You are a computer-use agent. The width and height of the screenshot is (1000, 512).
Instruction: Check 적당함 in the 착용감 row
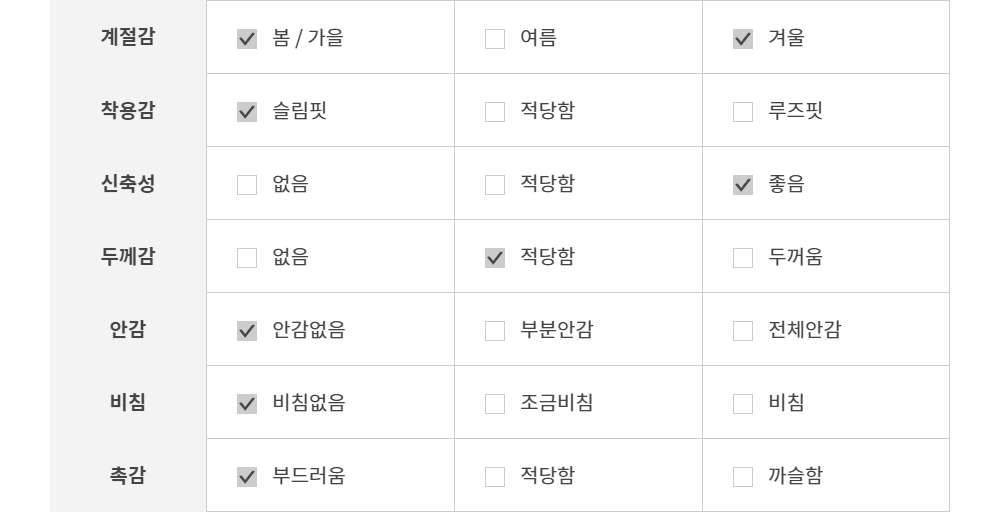coord(495,112)
